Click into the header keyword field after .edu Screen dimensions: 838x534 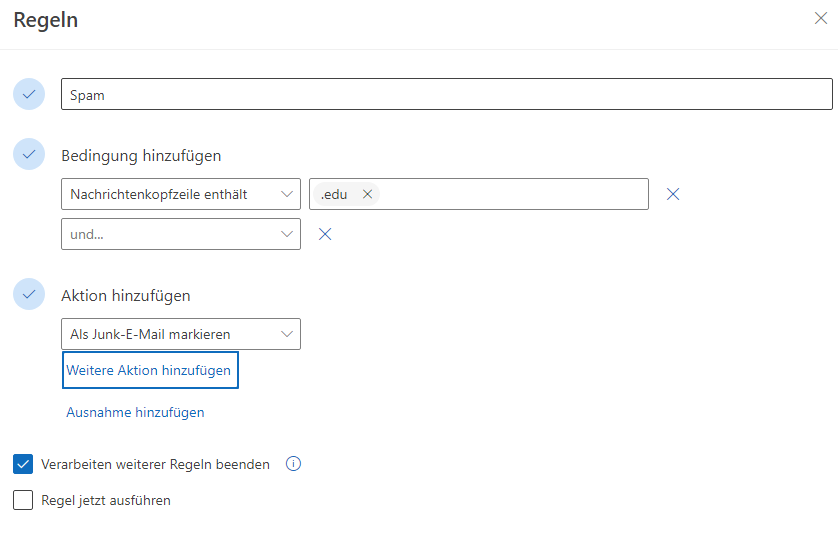click(510, 194)
